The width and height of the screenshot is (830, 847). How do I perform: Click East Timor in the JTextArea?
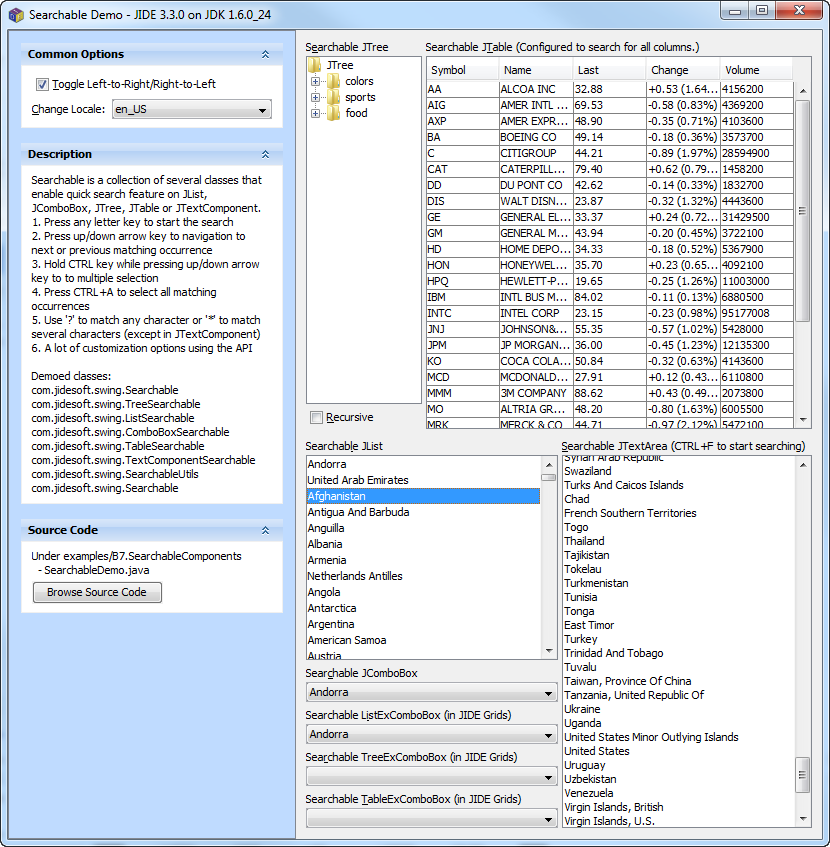tap(589, 626)
